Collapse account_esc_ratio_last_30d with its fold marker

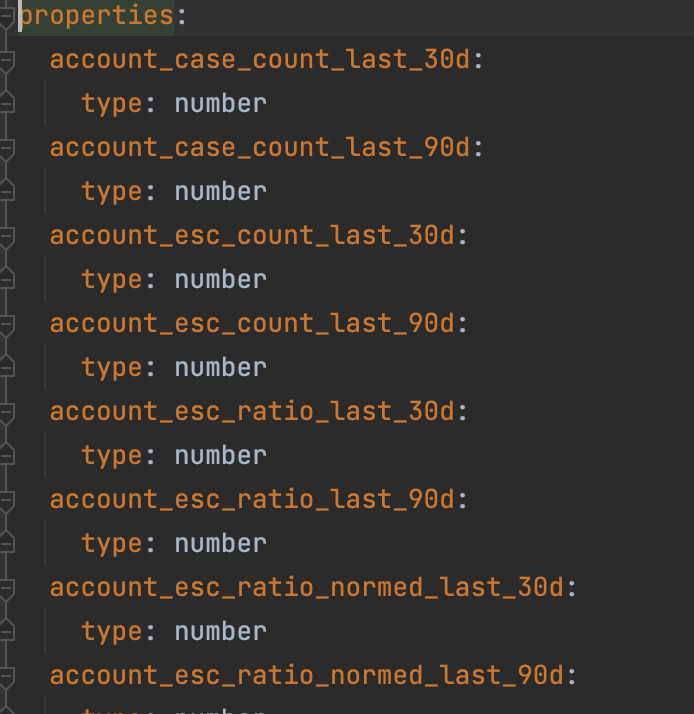[x=6, y=414]
